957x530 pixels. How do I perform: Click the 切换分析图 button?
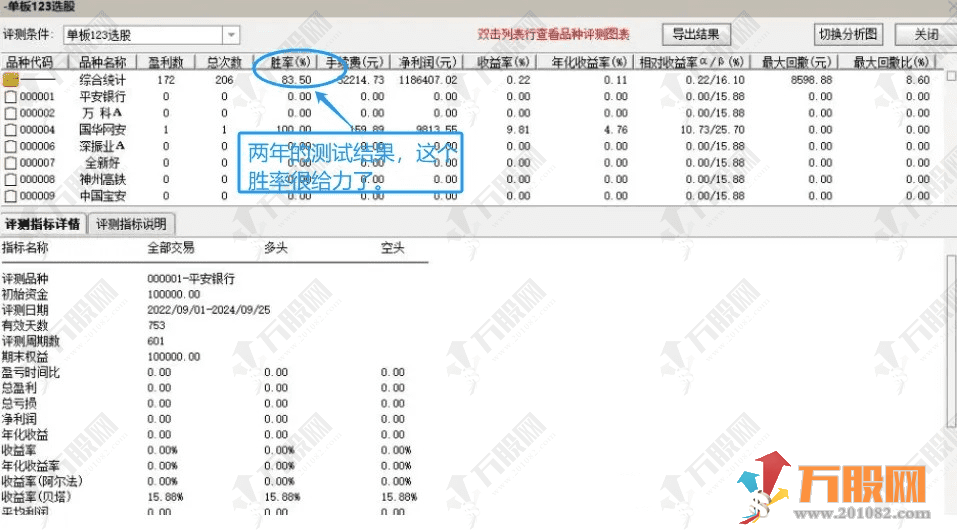[848, 34]
